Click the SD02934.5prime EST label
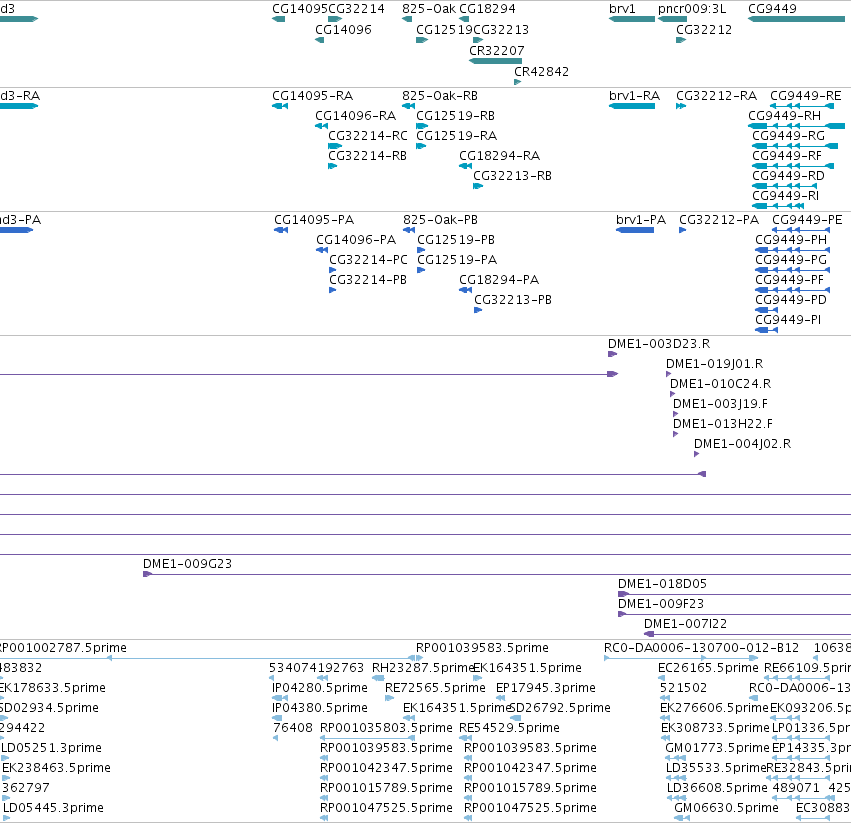The image size is (851, 823). coord(49,708)
